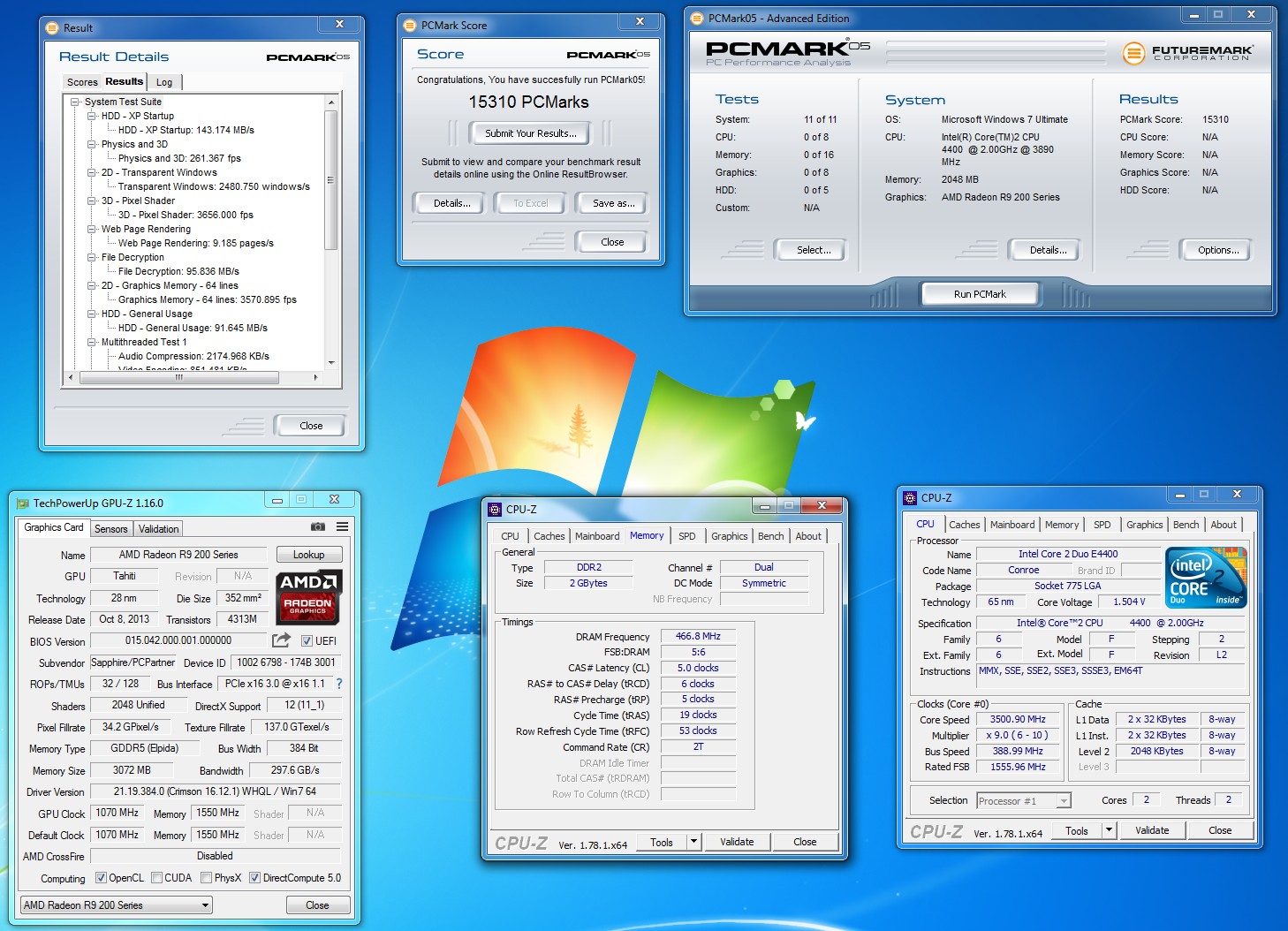Click Validate in memory CPU-Z window
This screenshot has height=931, width=1288.
click(737, 842)
